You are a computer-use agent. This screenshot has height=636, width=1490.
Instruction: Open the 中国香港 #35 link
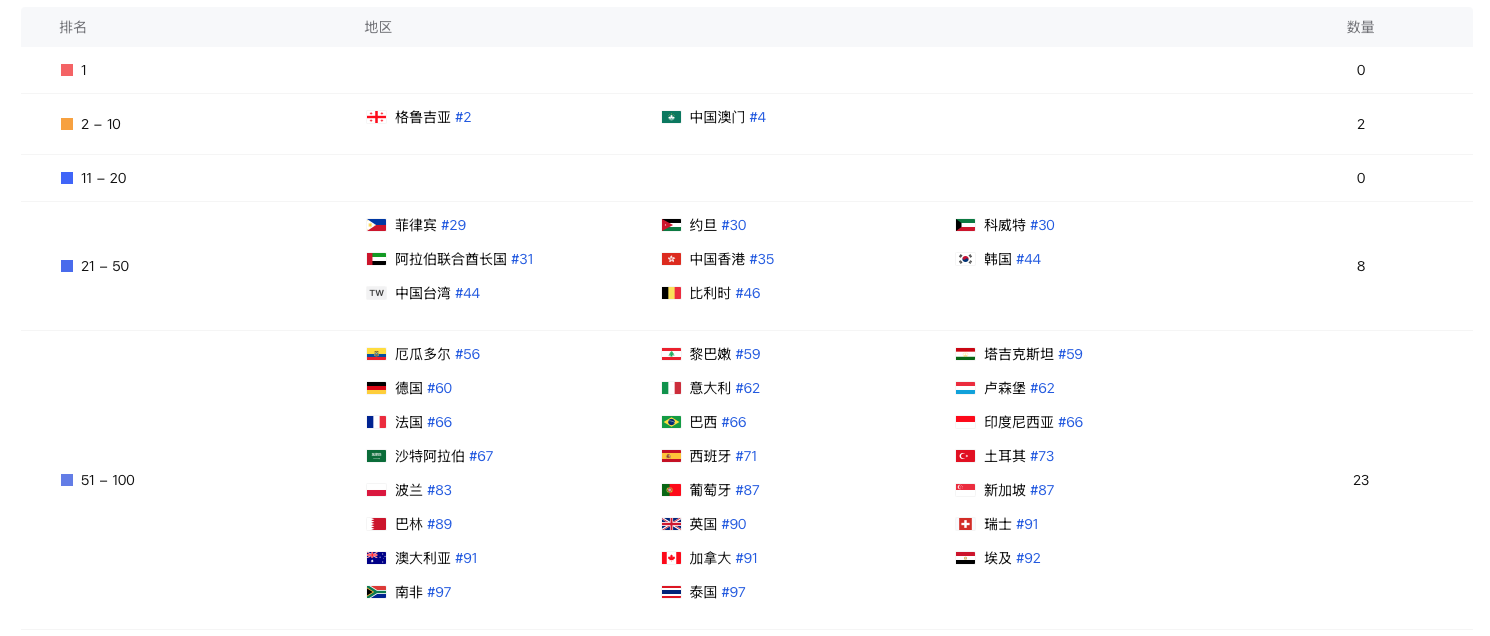click(732, 259)
